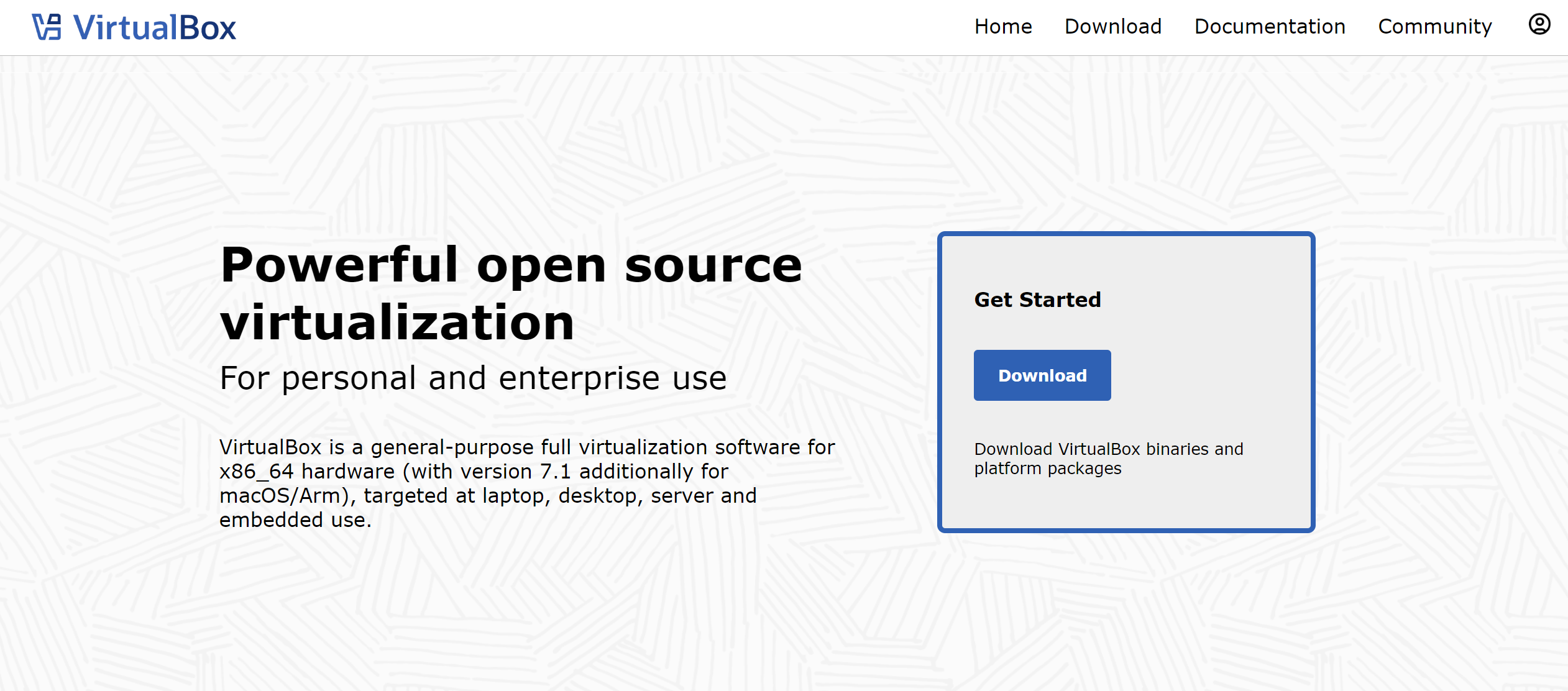1568x691 pixels.
Task: Click the 'Powerful open source' headline line
Action: click(511, 265)
